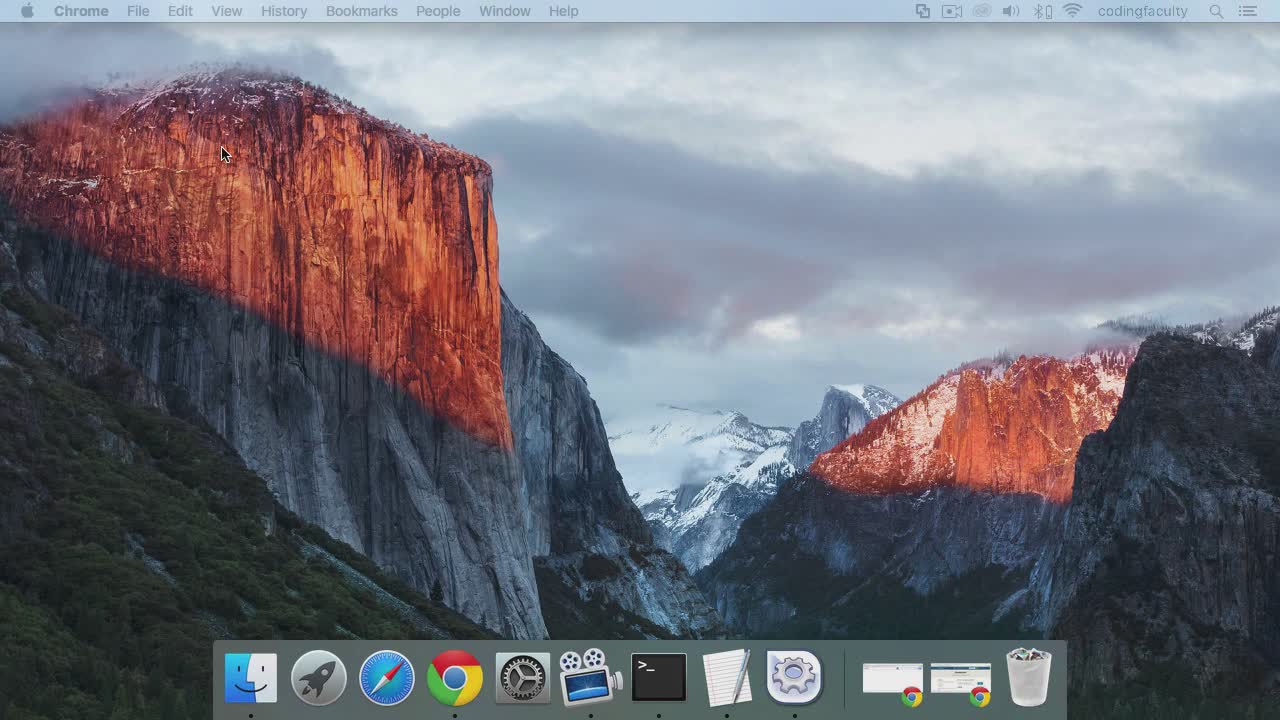The width and height of the screenshot is (1280, 720).
Task: Open the Bluetooth status menu
Action: [x=1042, y=11]
